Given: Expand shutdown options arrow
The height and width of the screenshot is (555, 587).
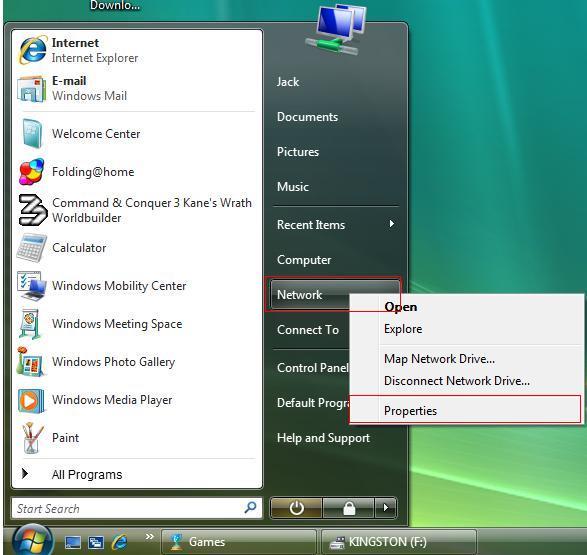Looking at the screenshot, I should [x=386, y=508].
